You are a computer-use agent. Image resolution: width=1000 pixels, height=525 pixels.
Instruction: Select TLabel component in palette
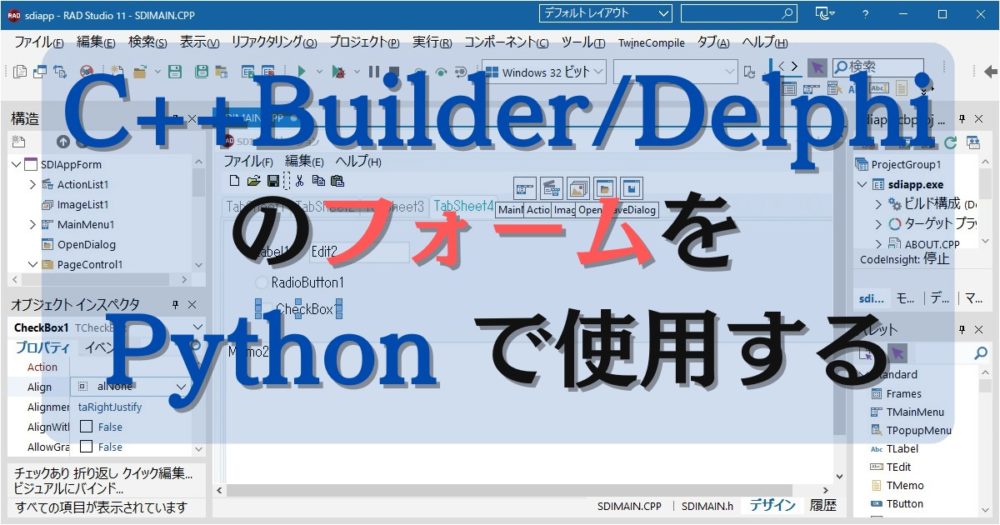click(x=902, y=448)
